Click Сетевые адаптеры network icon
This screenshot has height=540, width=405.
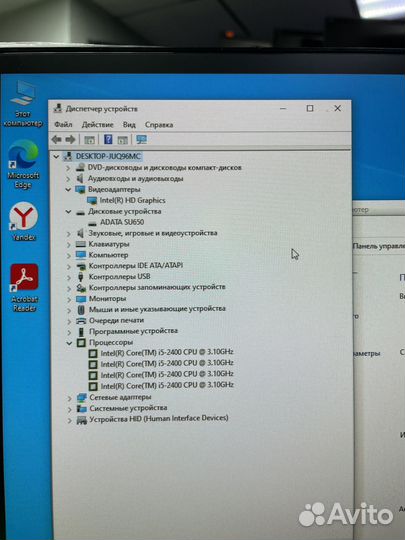[82, 398]
